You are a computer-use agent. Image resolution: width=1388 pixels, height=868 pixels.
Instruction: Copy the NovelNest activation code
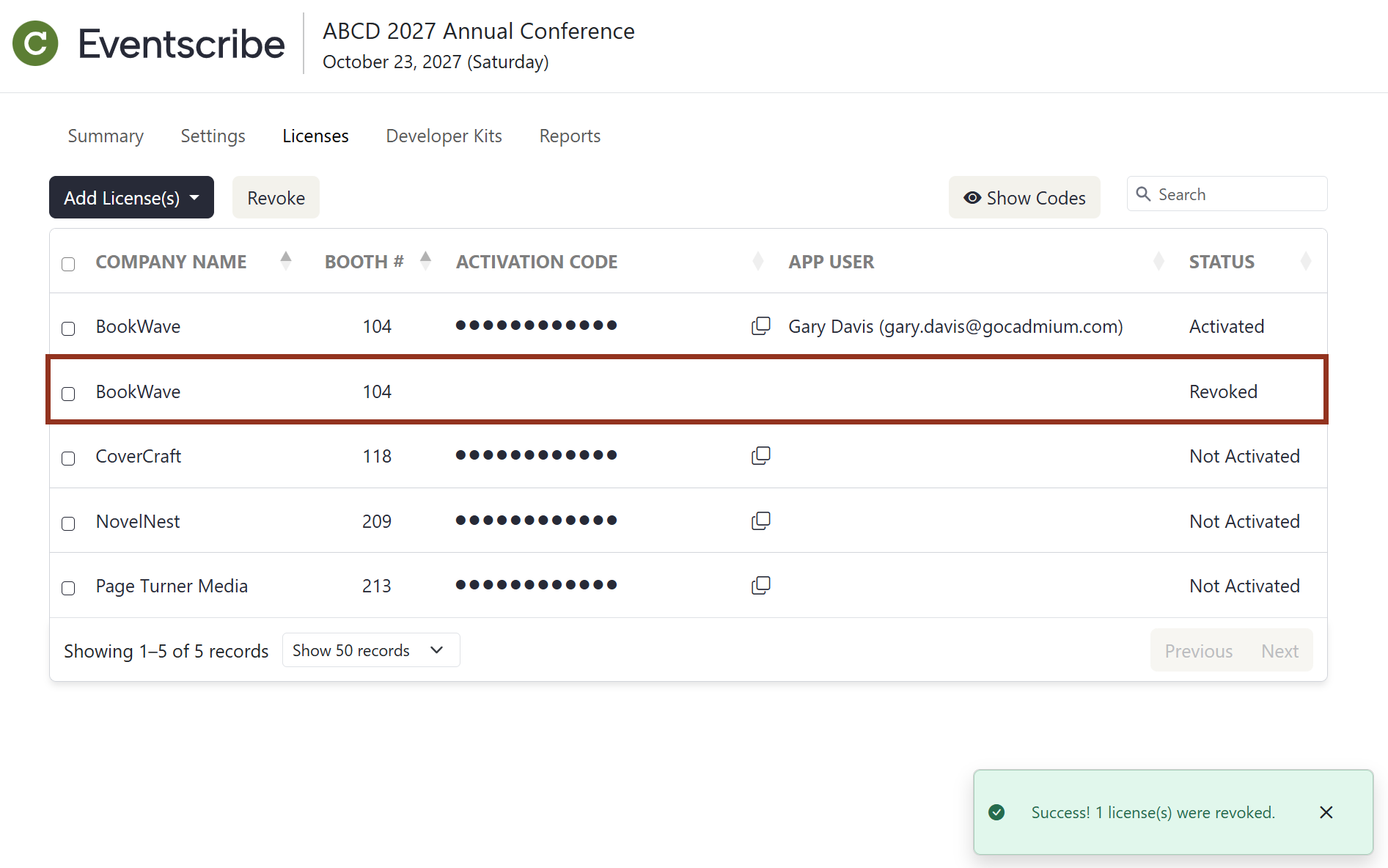coord(761,521)
